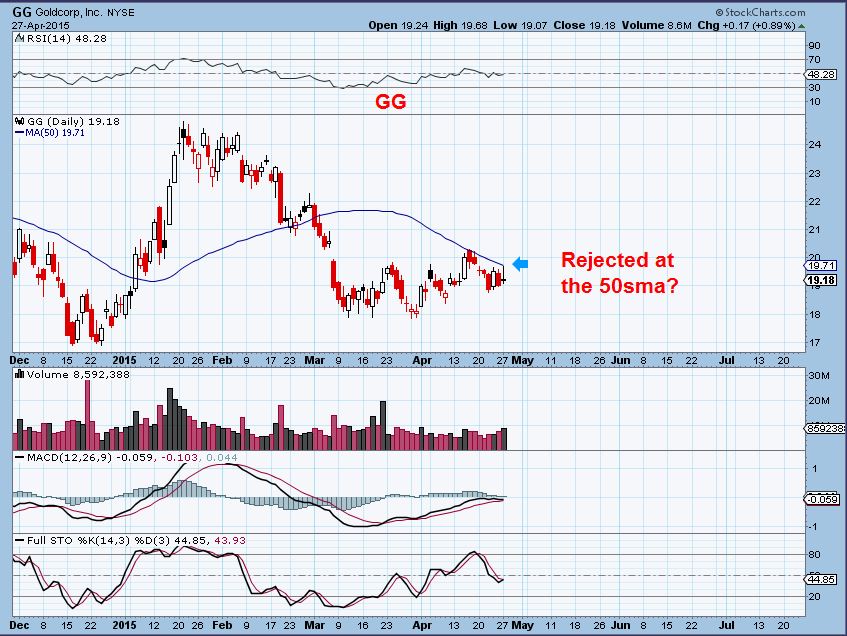Click the MA(50) 19.71 legend label
847x636 pixels.
tap(51, 132)
